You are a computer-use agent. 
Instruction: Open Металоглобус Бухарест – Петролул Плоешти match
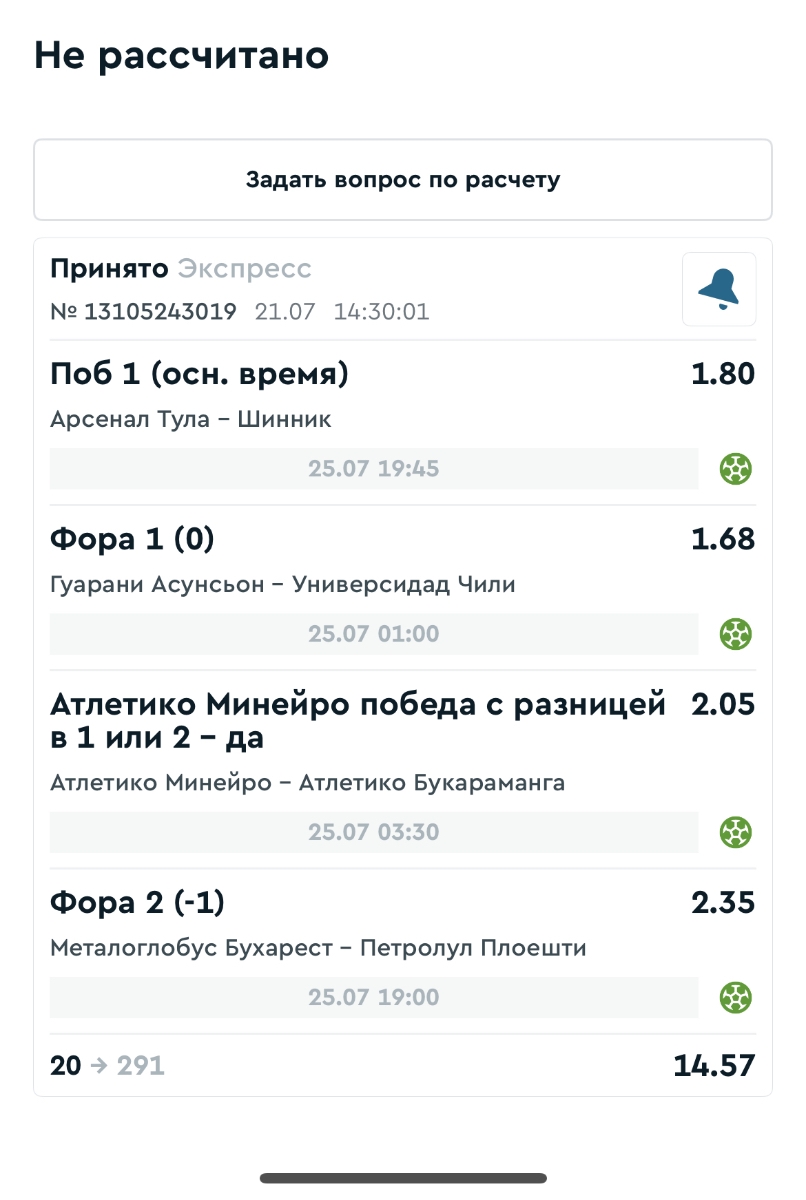318,948
